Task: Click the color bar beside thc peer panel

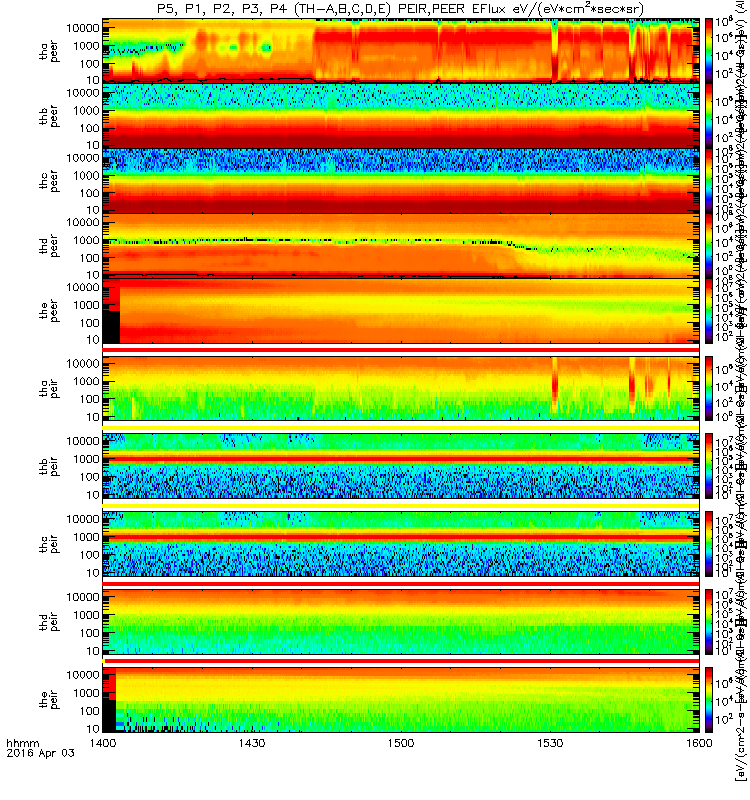Action: pos(709,180)
